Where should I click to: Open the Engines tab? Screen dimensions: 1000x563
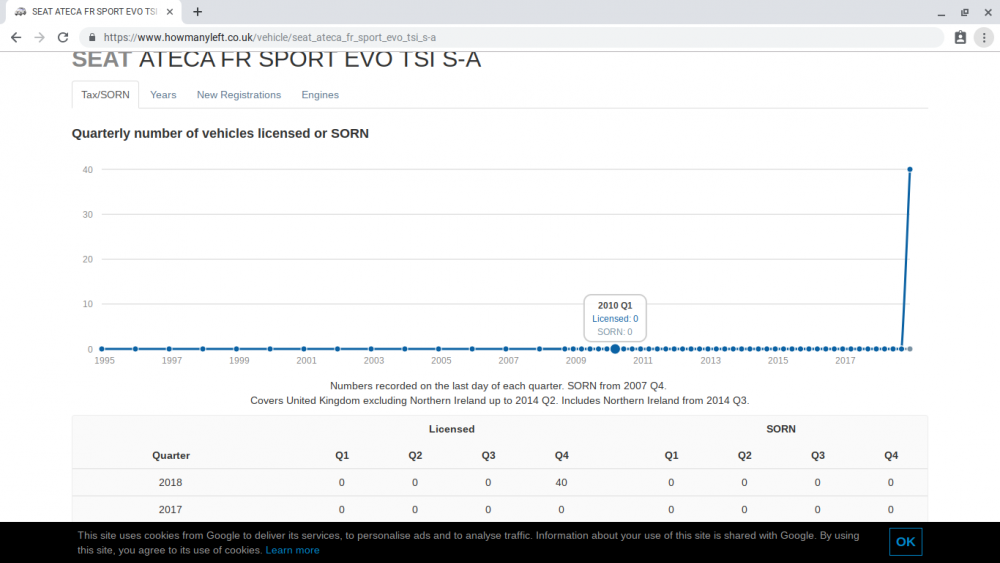pyautogui.click(x=320, y=94)
